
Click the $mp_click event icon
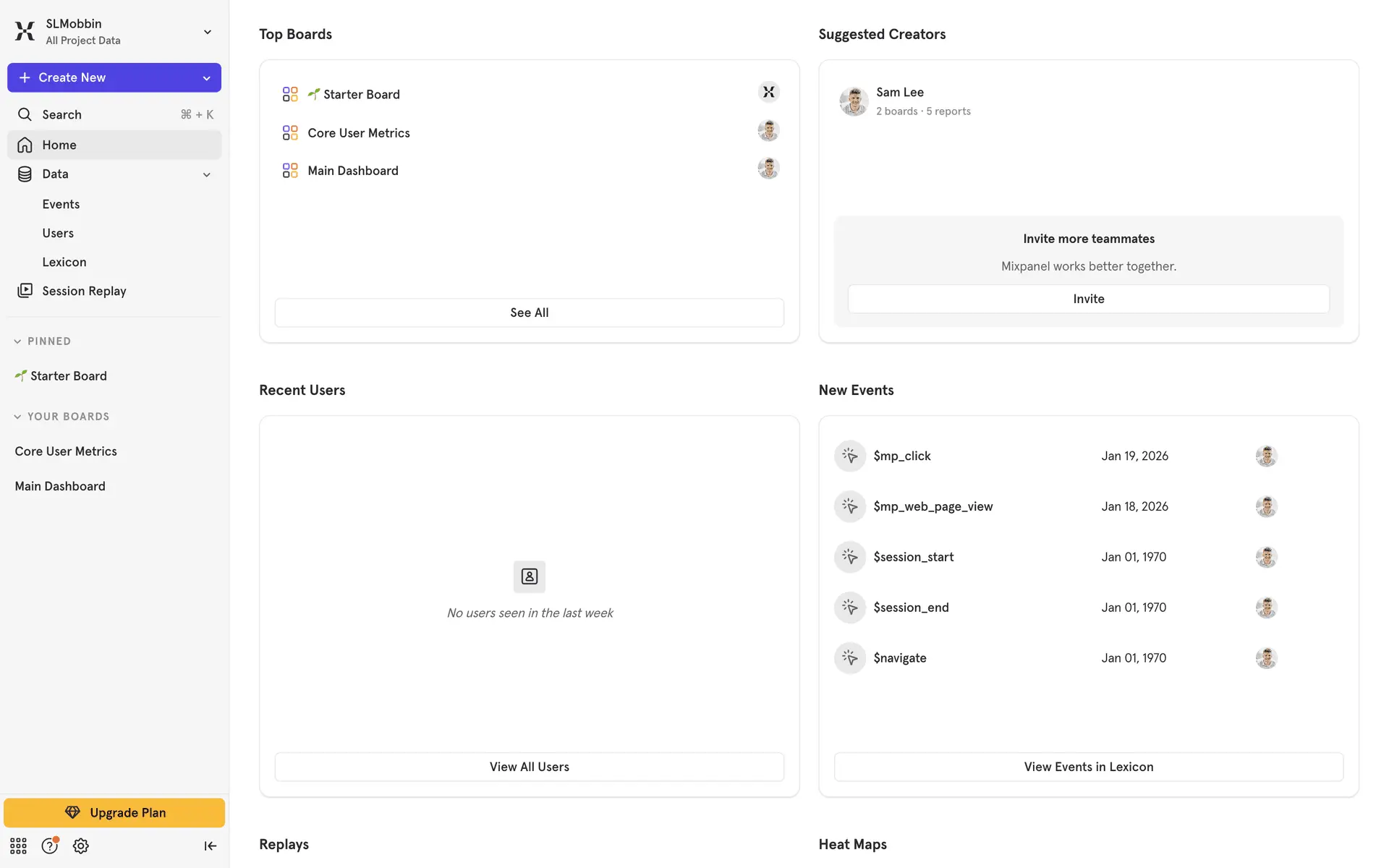tap(849, 456)
